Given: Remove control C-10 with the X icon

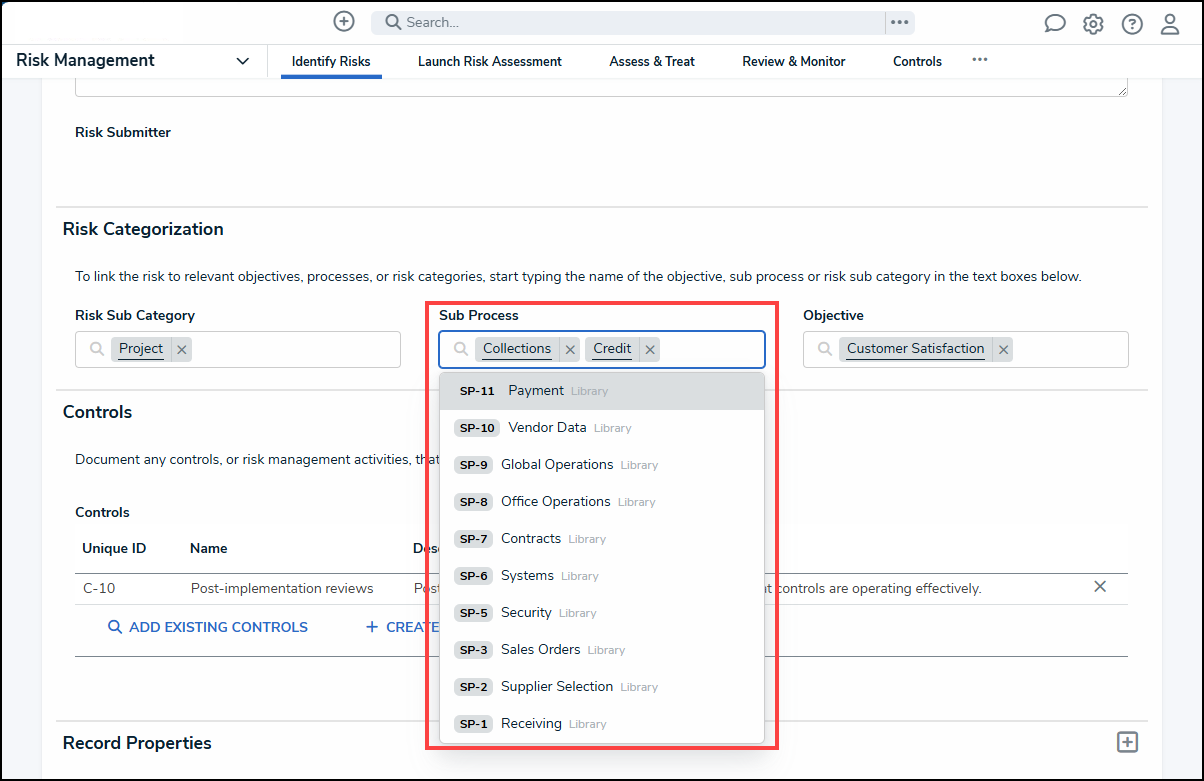Looking at the screenshot, I should (1100, 587).
